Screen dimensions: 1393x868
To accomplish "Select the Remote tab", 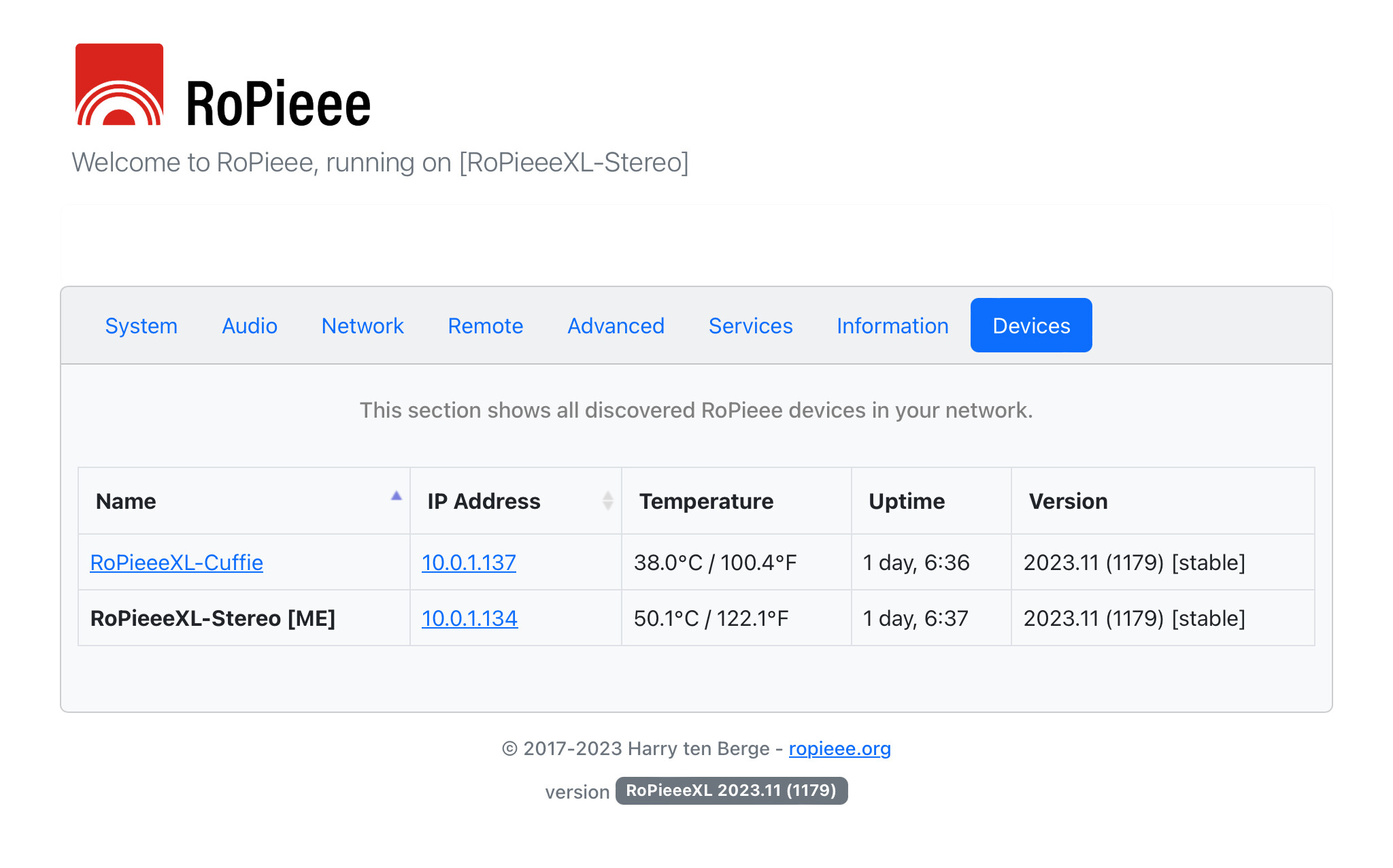I will pos(485,326).
